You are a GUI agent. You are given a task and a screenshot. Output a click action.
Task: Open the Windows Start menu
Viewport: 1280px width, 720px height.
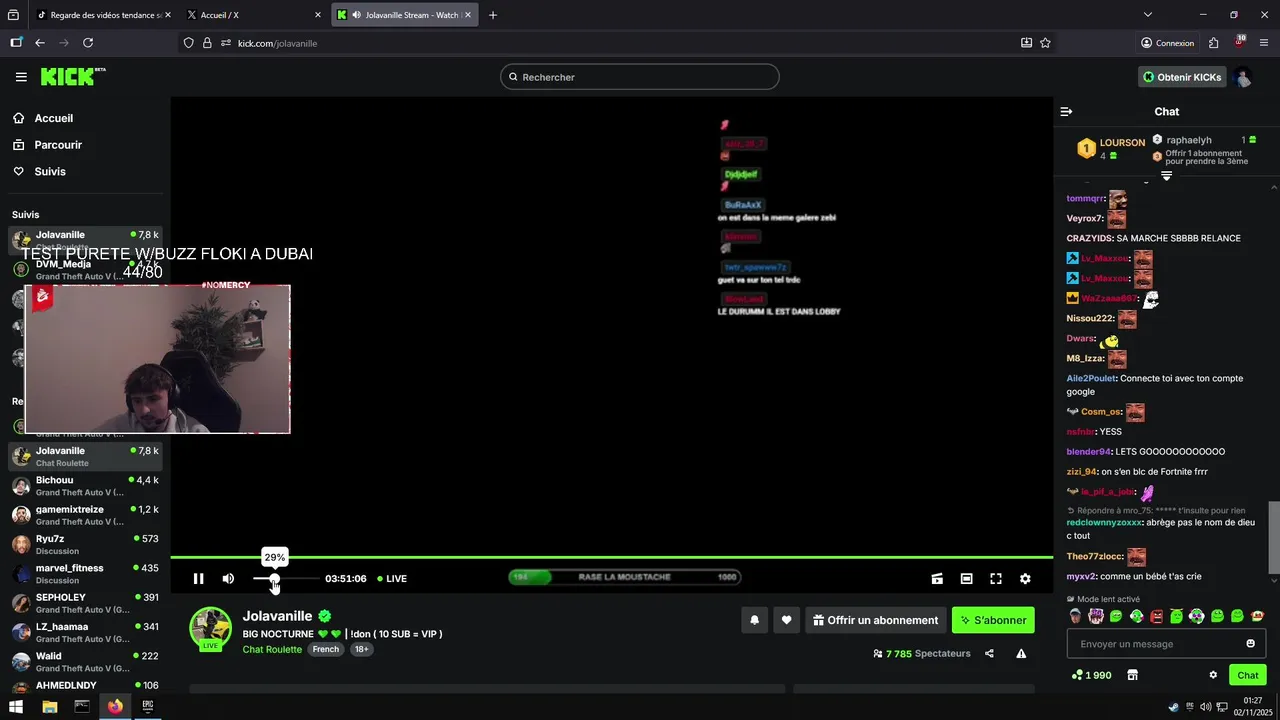[x=16, y=706]
